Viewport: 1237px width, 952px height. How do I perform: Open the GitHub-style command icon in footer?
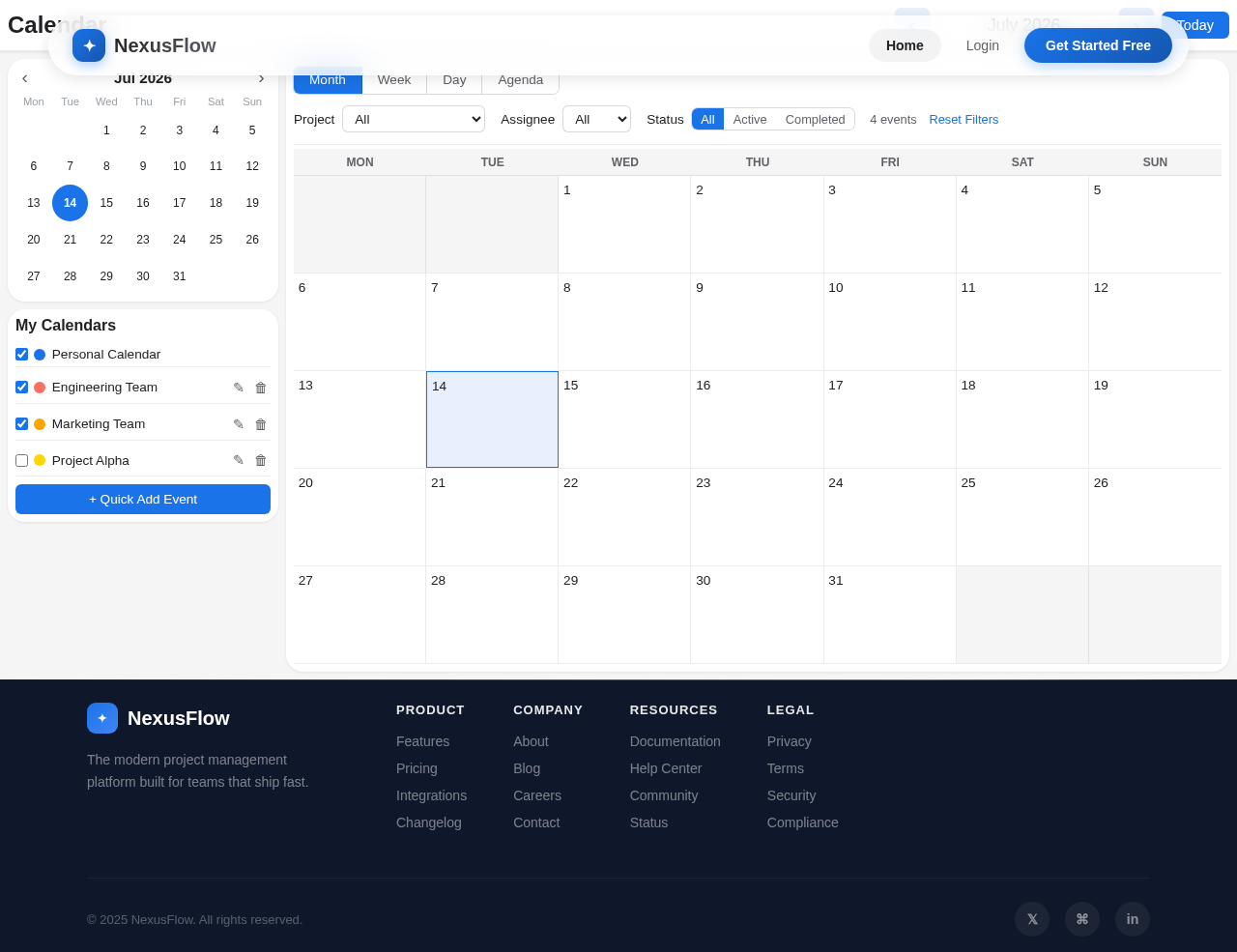click(x=1082, y=919)
